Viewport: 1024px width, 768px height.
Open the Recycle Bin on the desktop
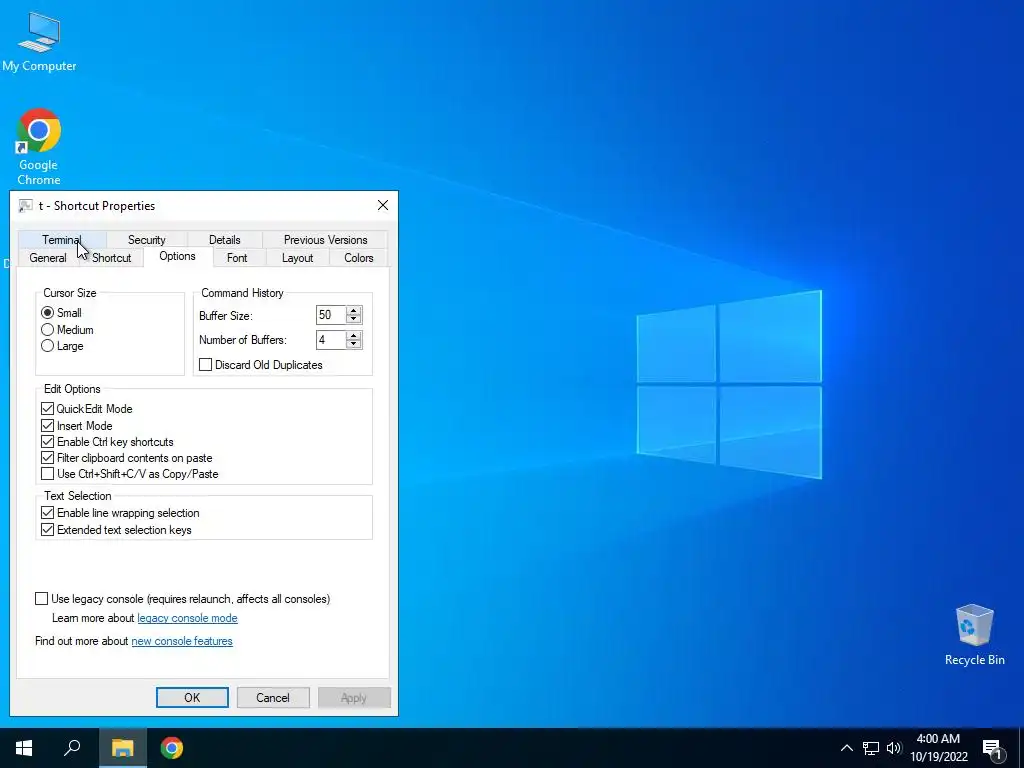click(x=974, y=635)
